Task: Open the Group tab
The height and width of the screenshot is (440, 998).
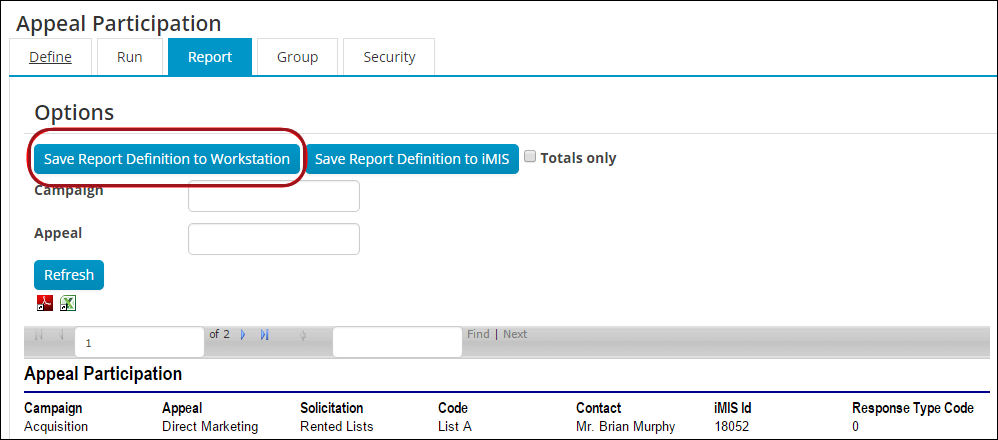Action: tap(297, 57)
